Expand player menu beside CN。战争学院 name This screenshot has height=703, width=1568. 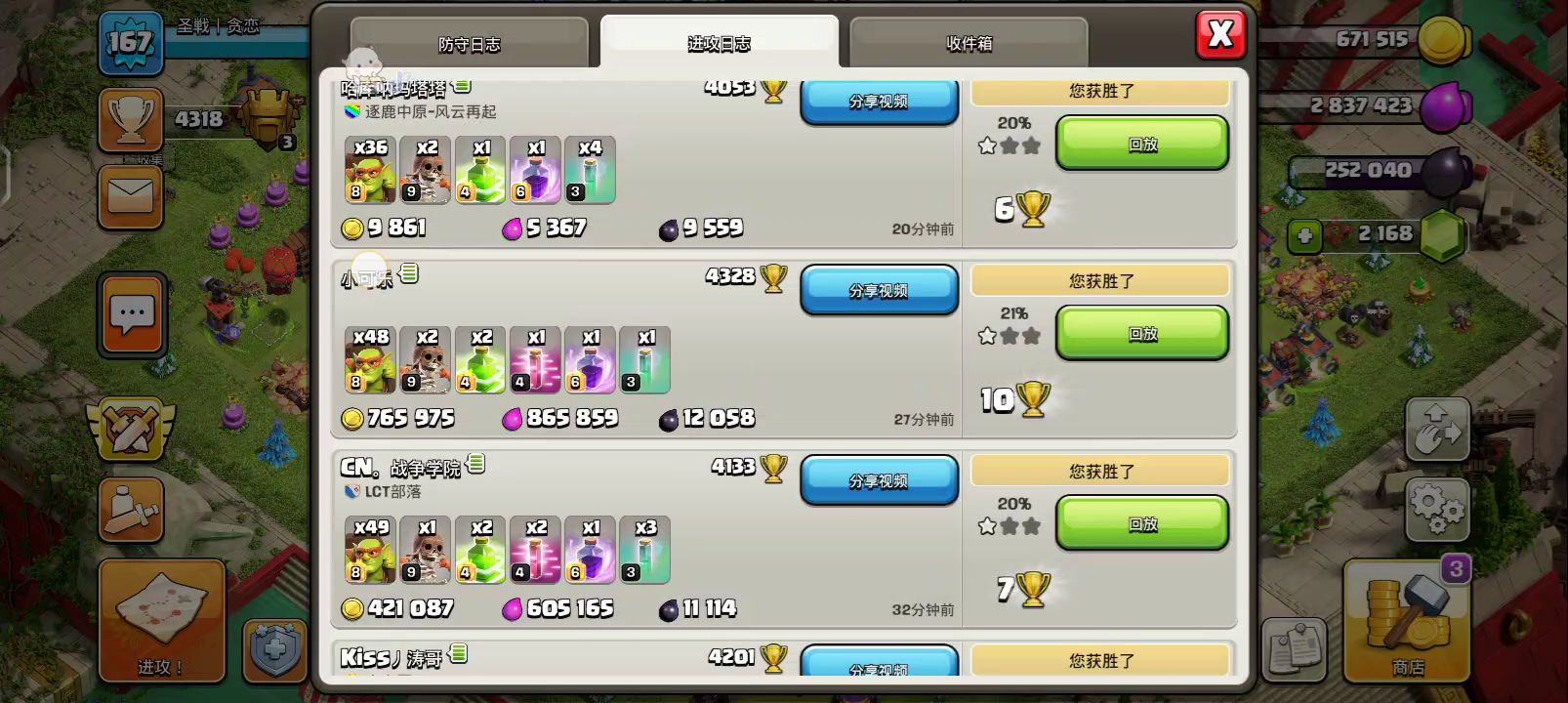476,464
